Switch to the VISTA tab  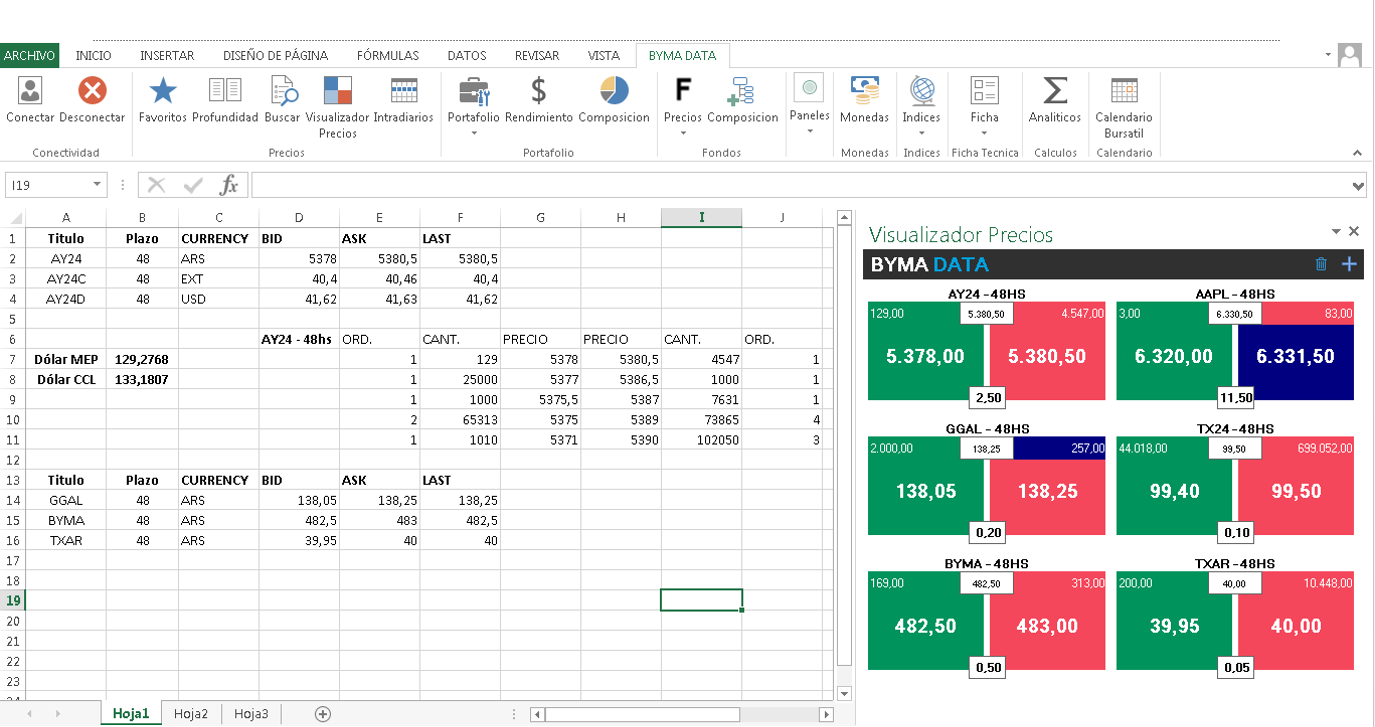click(x=604, y=56)
